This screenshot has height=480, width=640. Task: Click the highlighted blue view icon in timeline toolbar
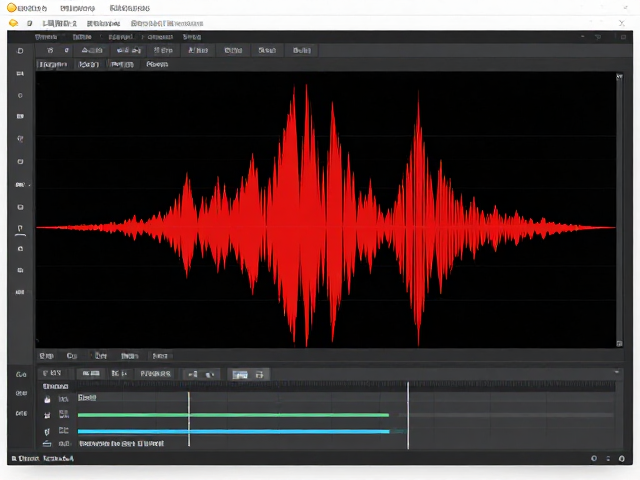click(x=240, y=375)
